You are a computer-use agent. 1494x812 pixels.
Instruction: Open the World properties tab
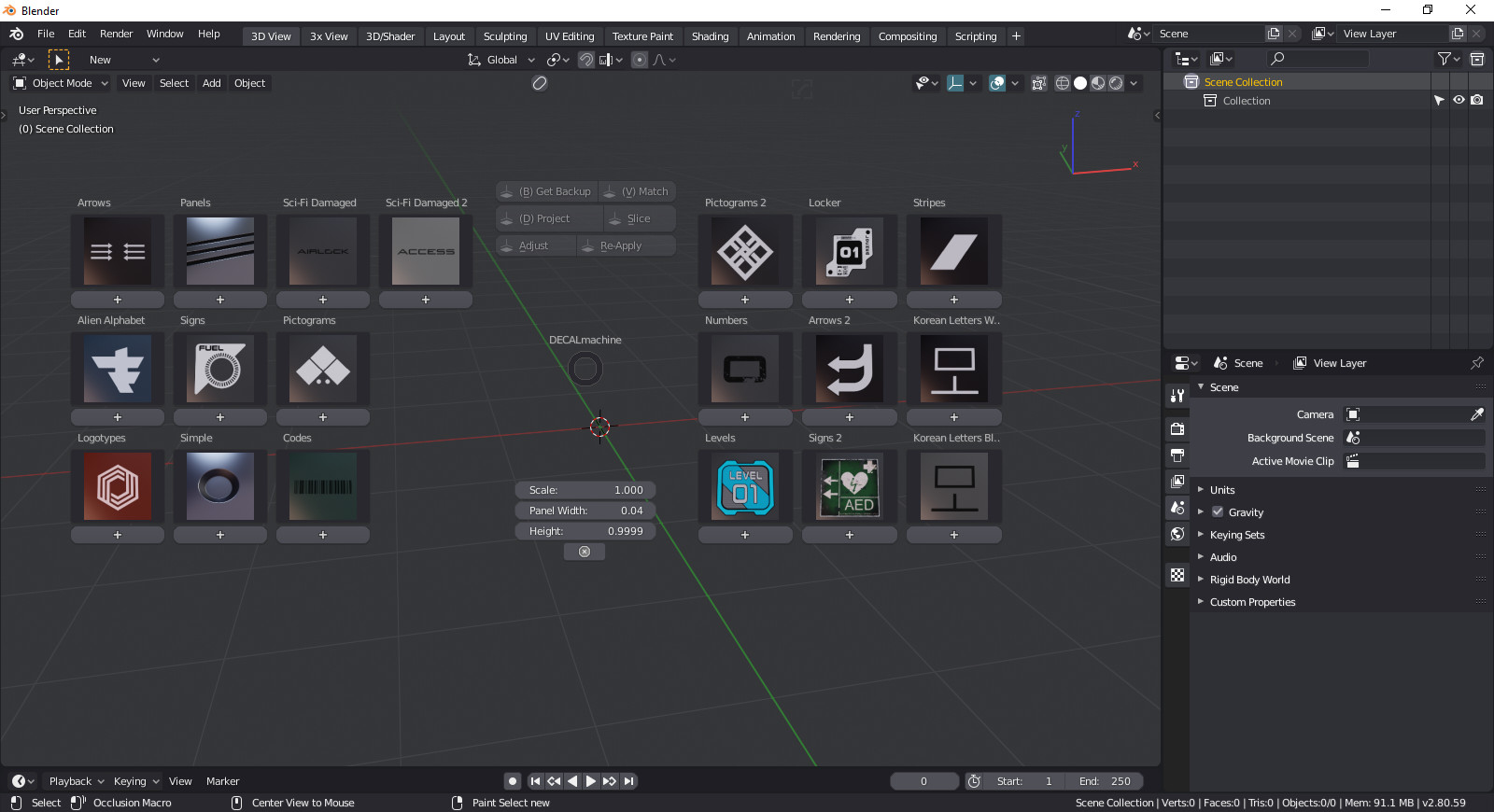click(1177, 534)
